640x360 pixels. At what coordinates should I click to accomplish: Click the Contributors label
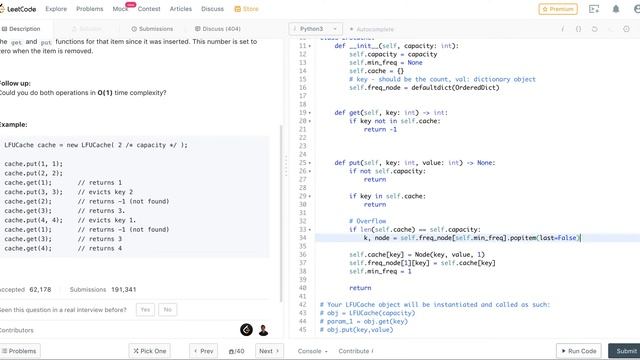pyautogui.click(x=17, y=330)
